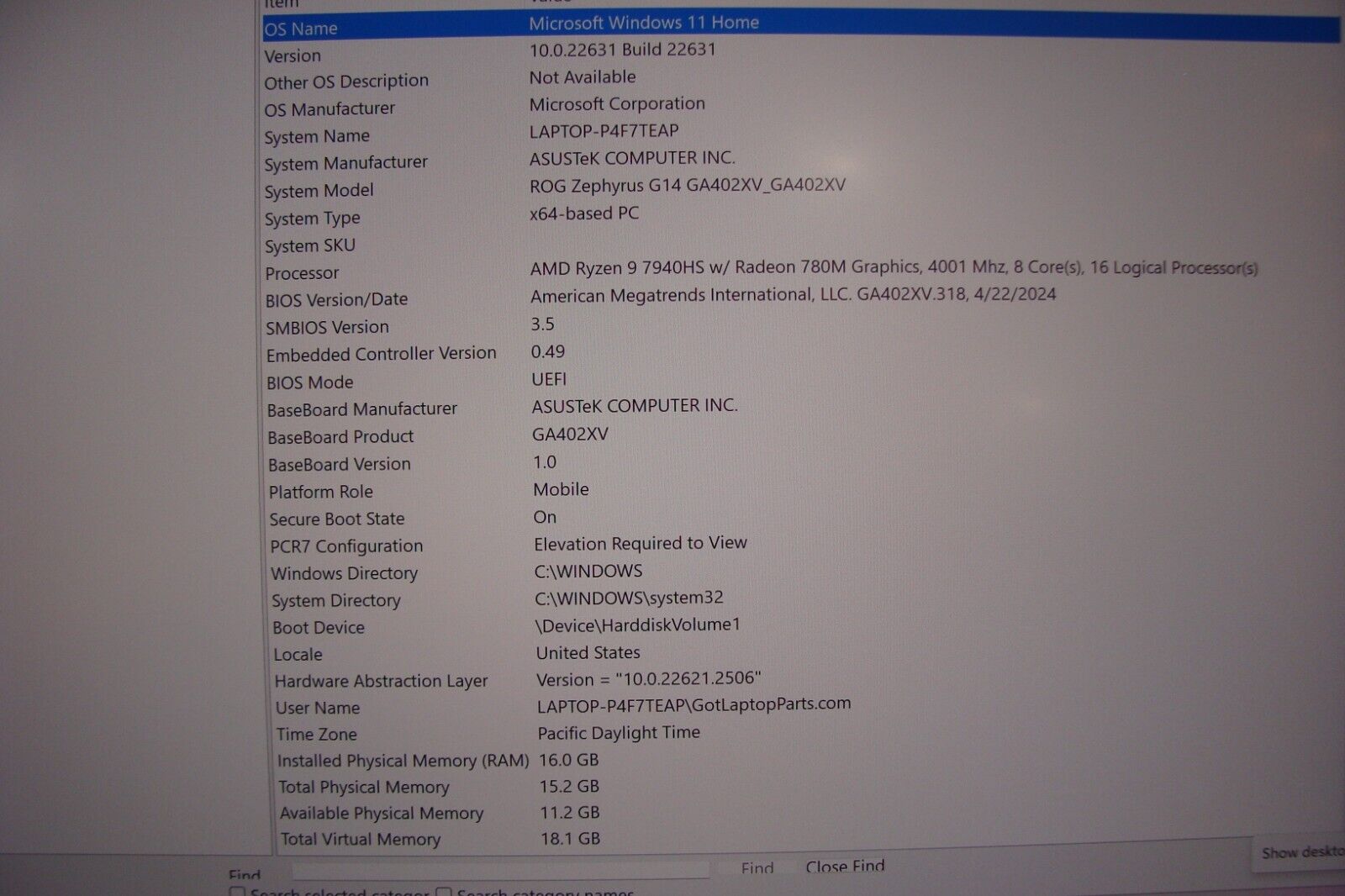
Task: Click the Time Zone row
Action: point(801,734)
